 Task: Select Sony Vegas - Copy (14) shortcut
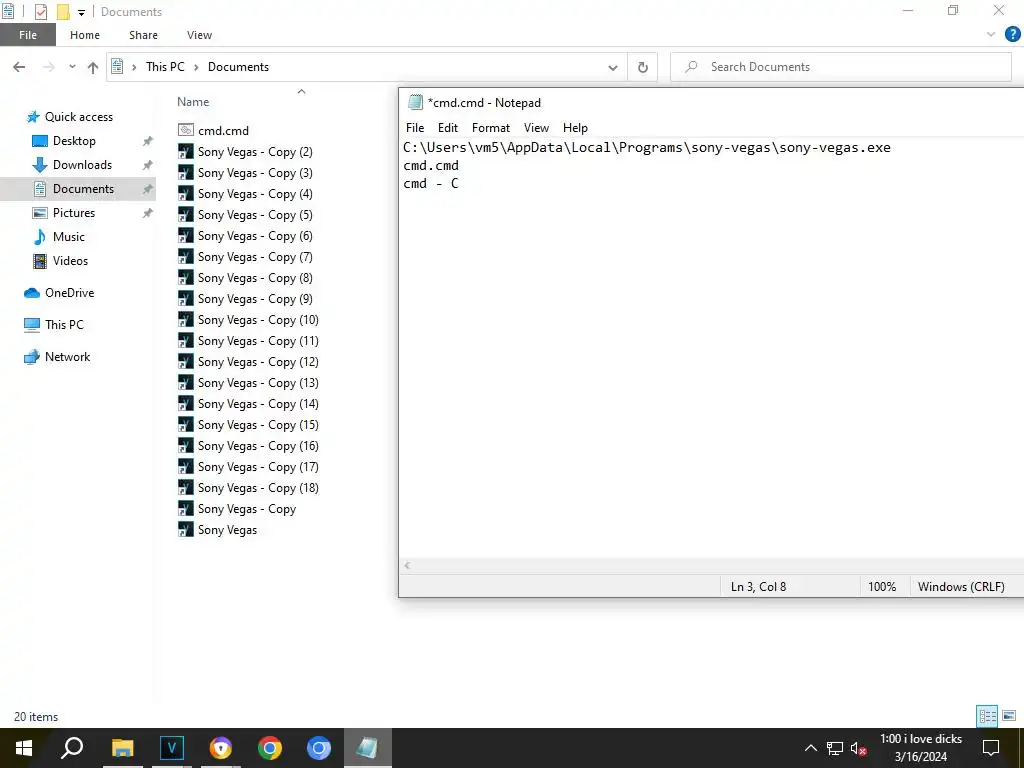tap(258, 404)
